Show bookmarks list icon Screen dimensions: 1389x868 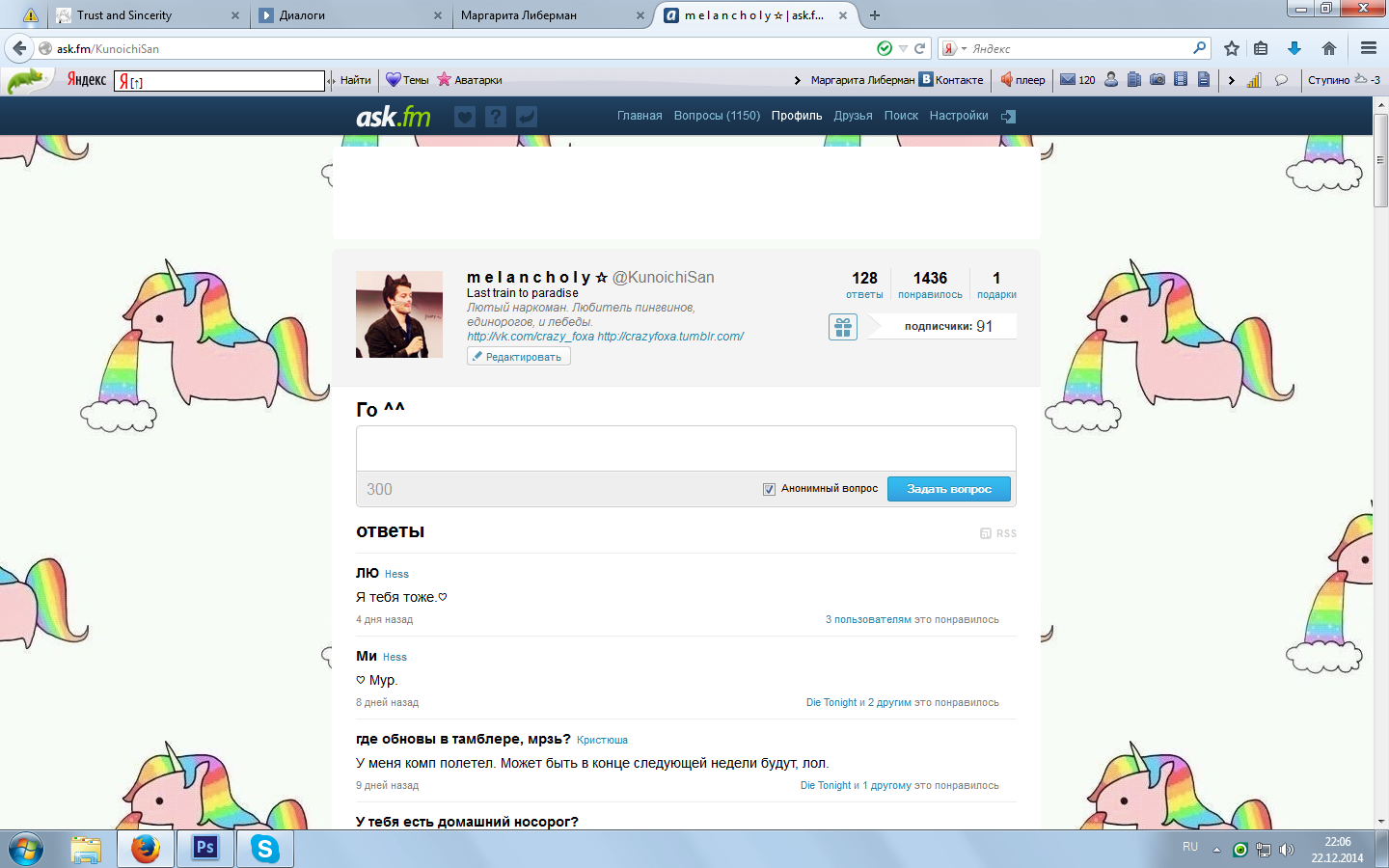pyautogui.click(x=1261, y=48)
